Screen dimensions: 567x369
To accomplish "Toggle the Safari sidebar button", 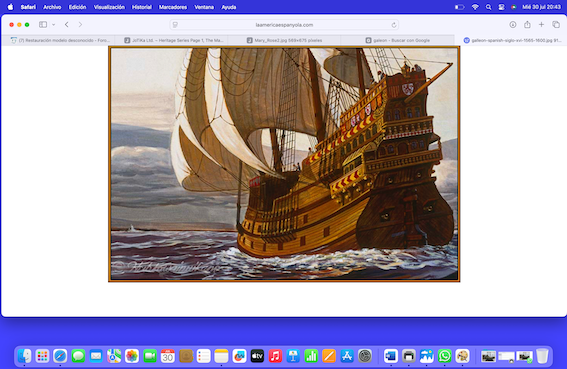I will tap(43, 25).
